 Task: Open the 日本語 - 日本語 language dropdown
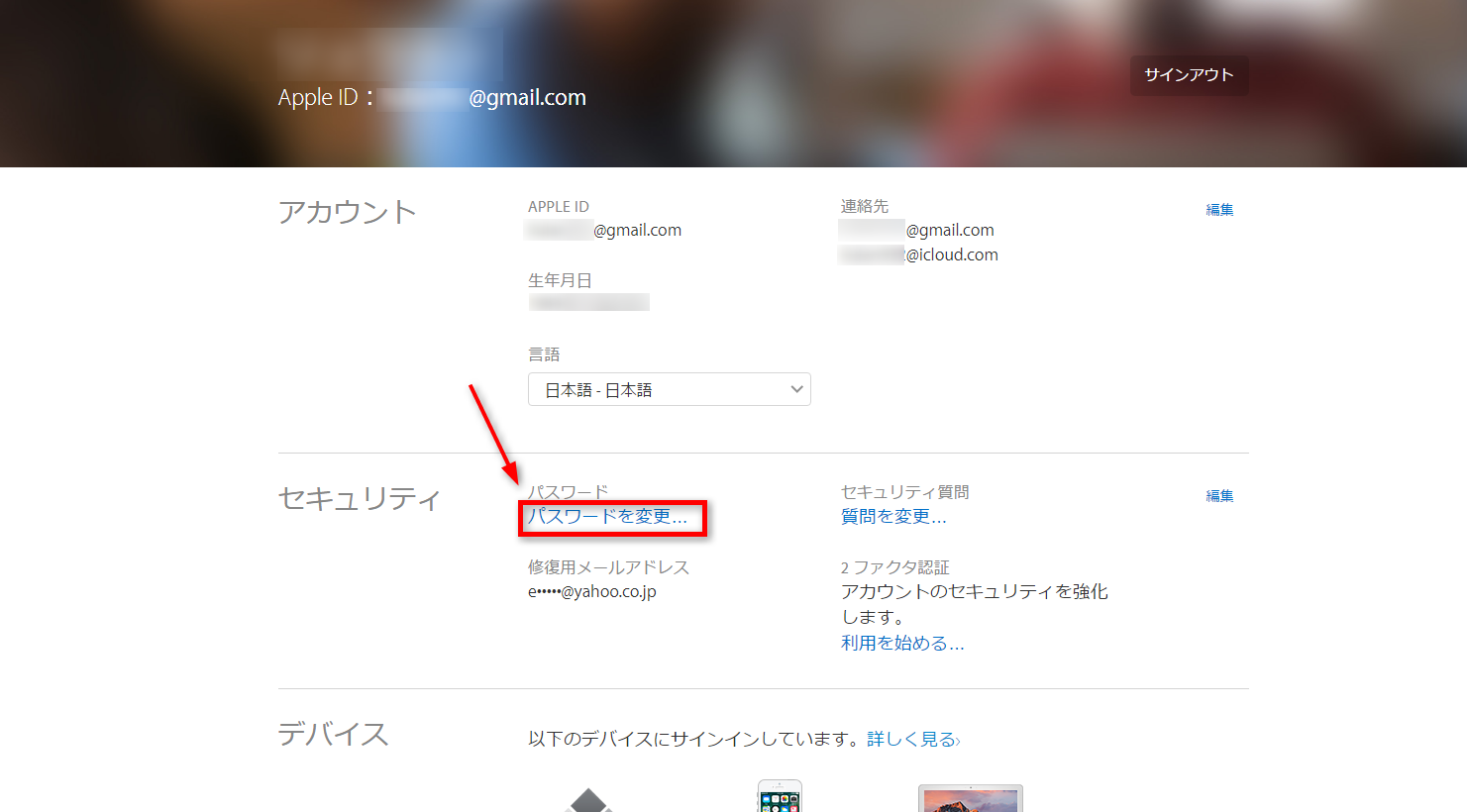(x=669, y=389)
